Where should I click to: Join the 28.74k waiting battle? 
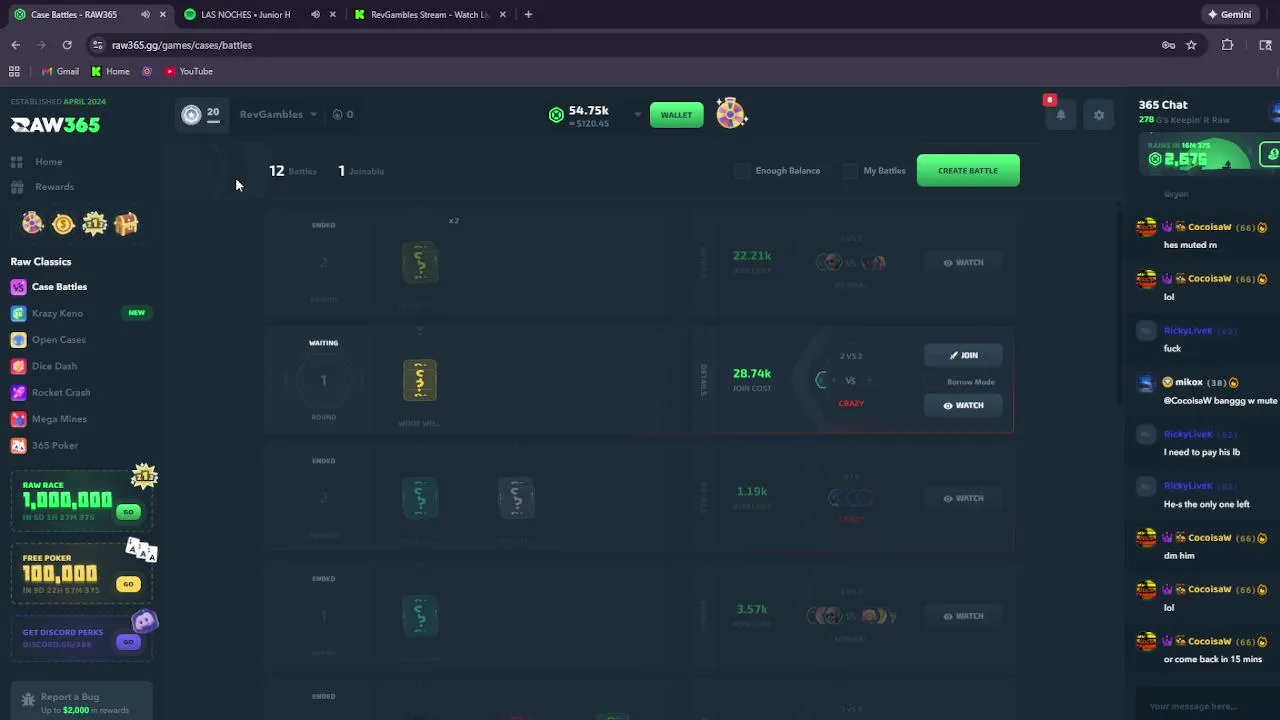coord(963,355)
